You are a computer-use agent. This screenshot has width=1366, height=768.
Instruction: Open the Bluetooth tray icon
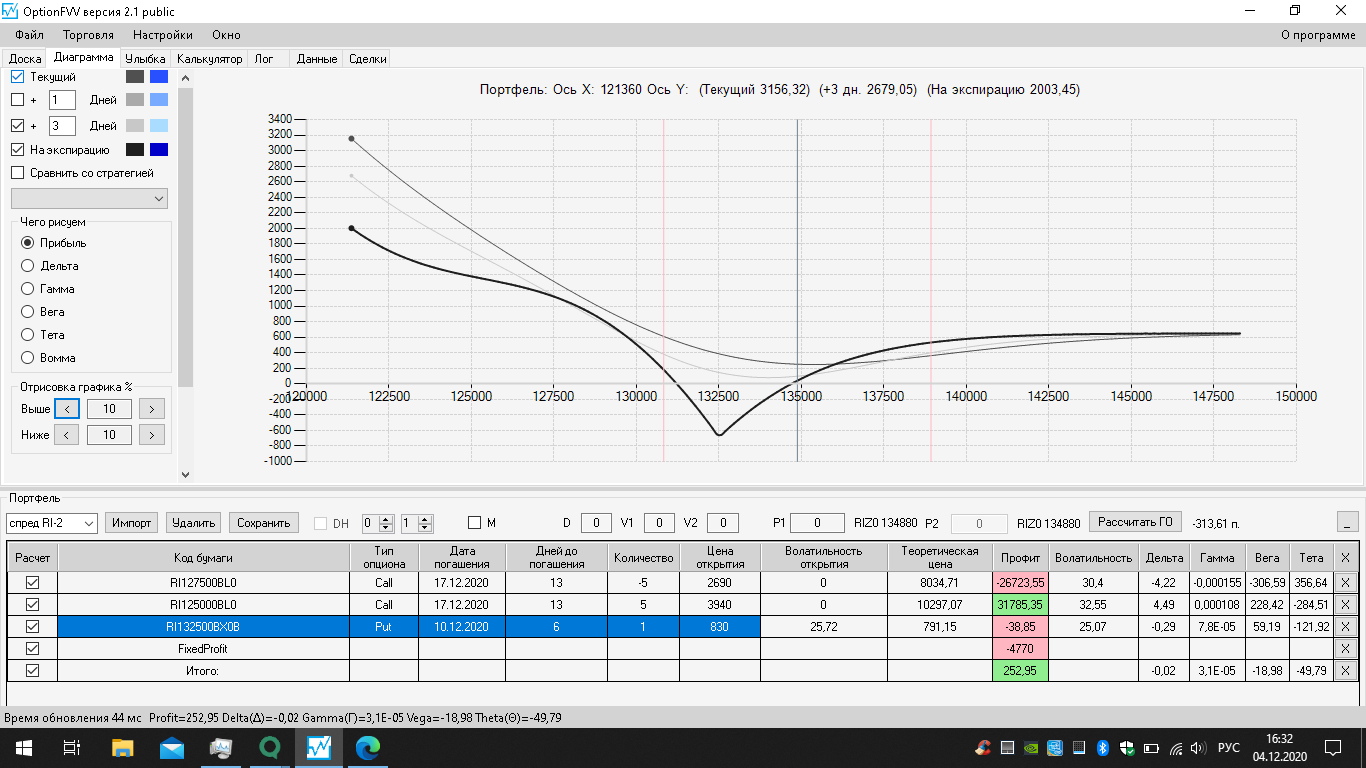click(x=1103, y=748)
